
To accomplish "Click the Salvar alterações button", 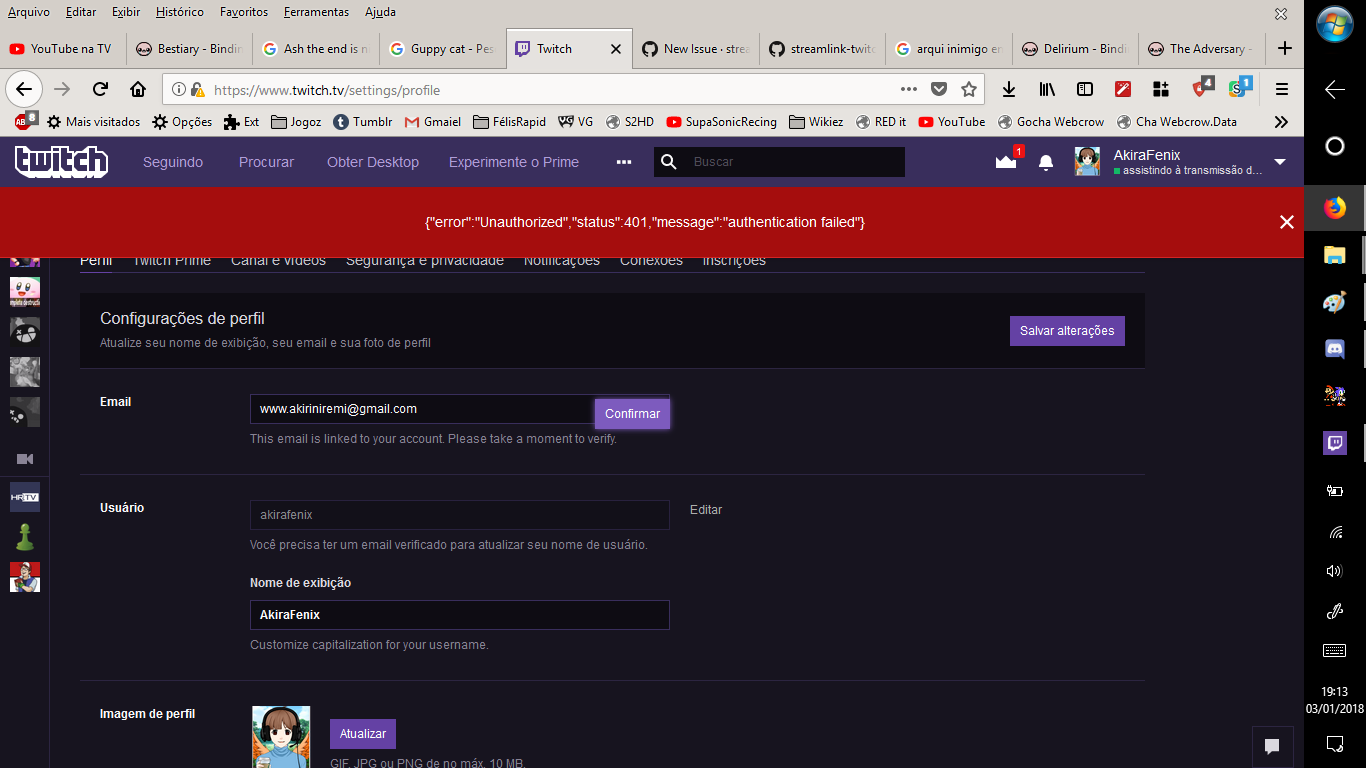I will (x=1067, y=330).
